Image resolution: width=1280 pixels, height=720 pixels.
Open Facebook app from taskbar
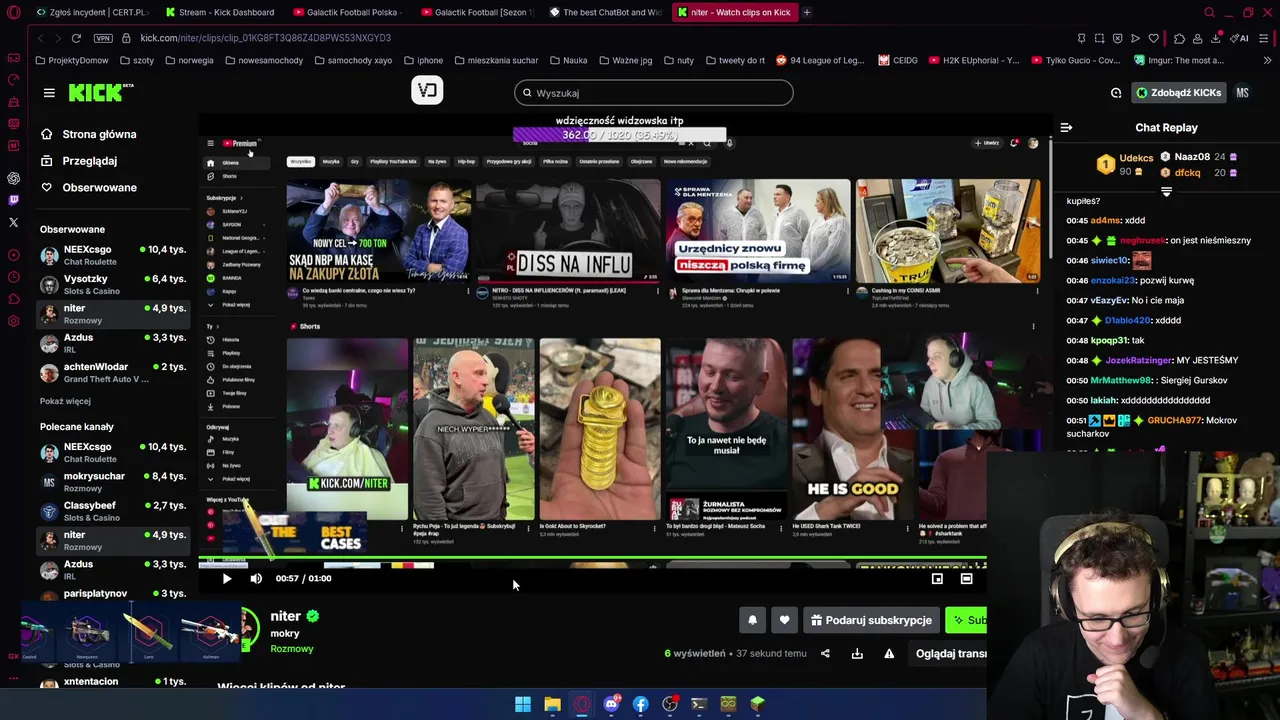pyautogui.click(x=640, y=704)
